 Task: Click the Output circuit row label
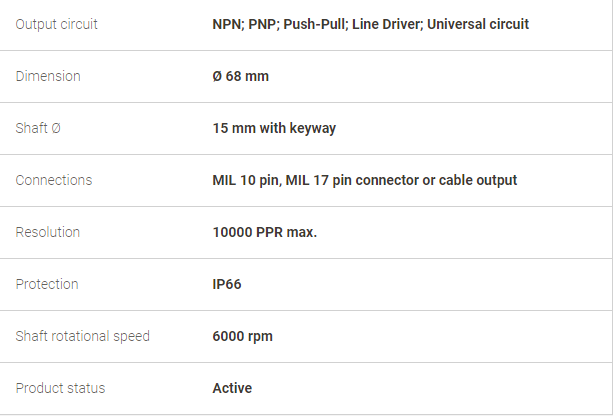[57, 24]
